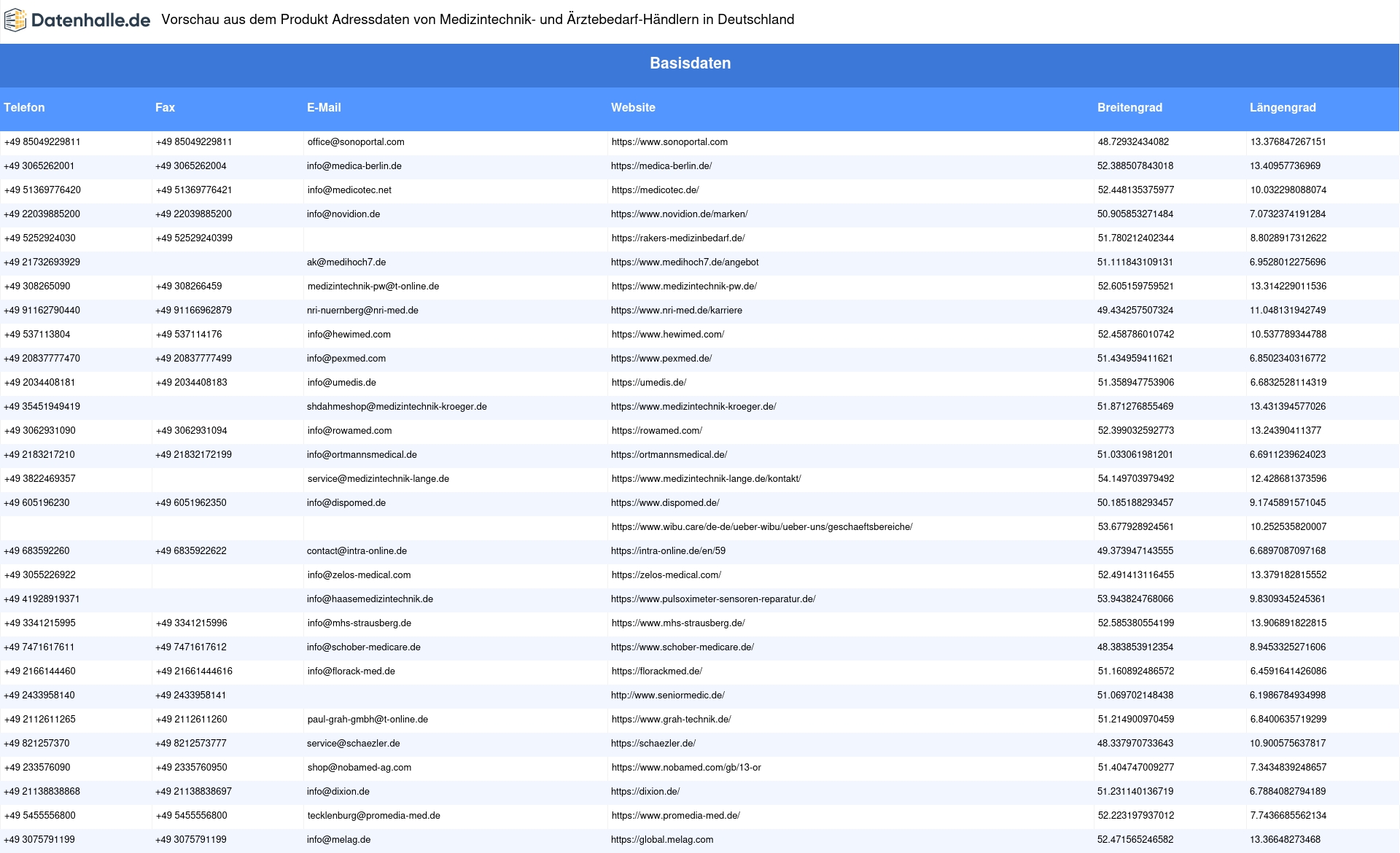Click the Website column header
Screen dimensions: 1400x853
tap(633, 107)
